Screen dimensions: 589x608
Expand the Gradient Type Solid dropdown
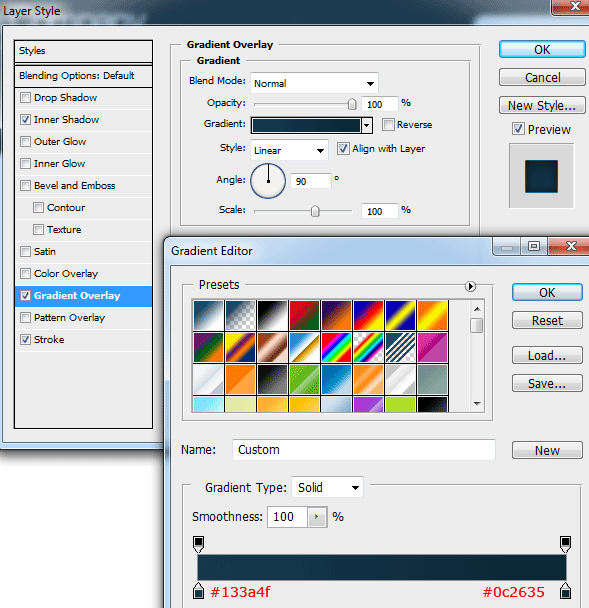327,487
